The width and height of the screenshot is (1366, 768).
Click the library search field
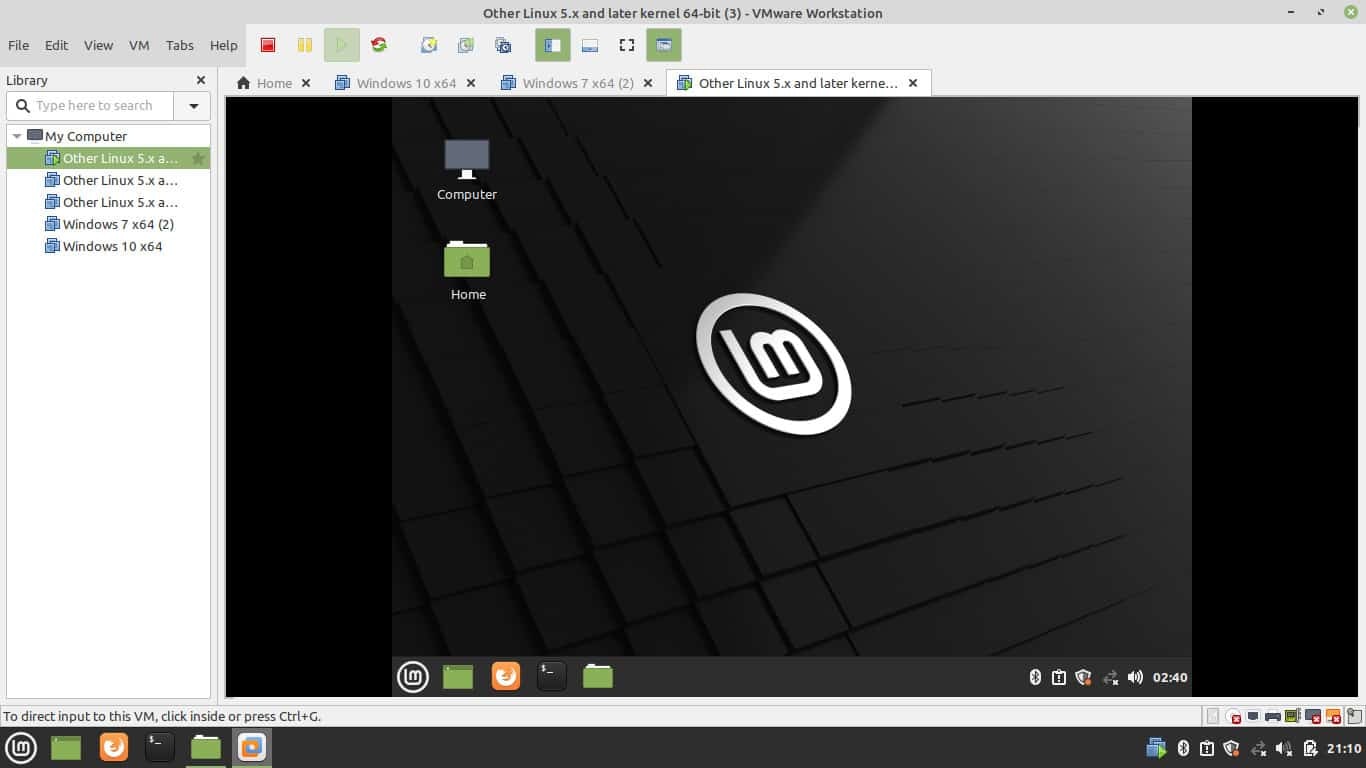(x=91, y=105)
